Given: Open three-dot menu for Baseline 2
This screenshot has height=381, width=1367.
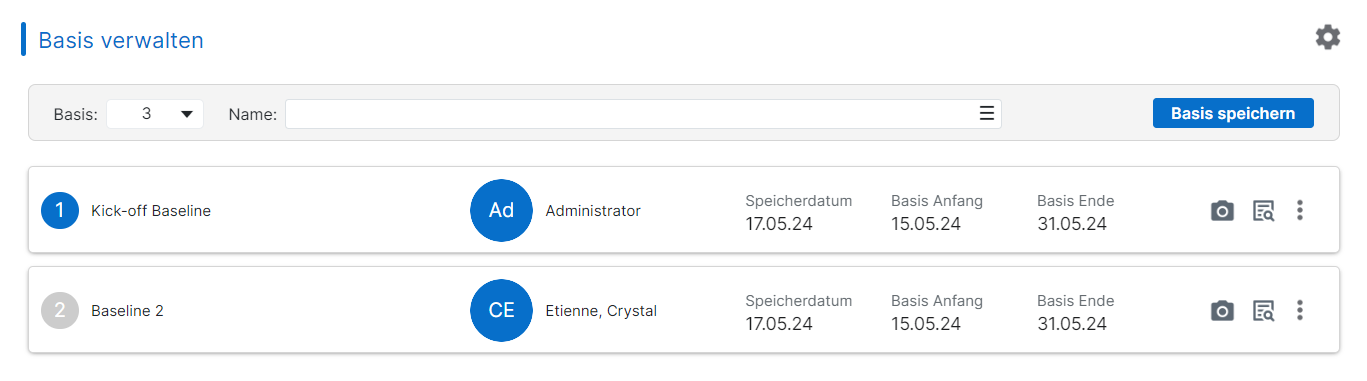Looking at the screenshot, I should point(1300,310).
